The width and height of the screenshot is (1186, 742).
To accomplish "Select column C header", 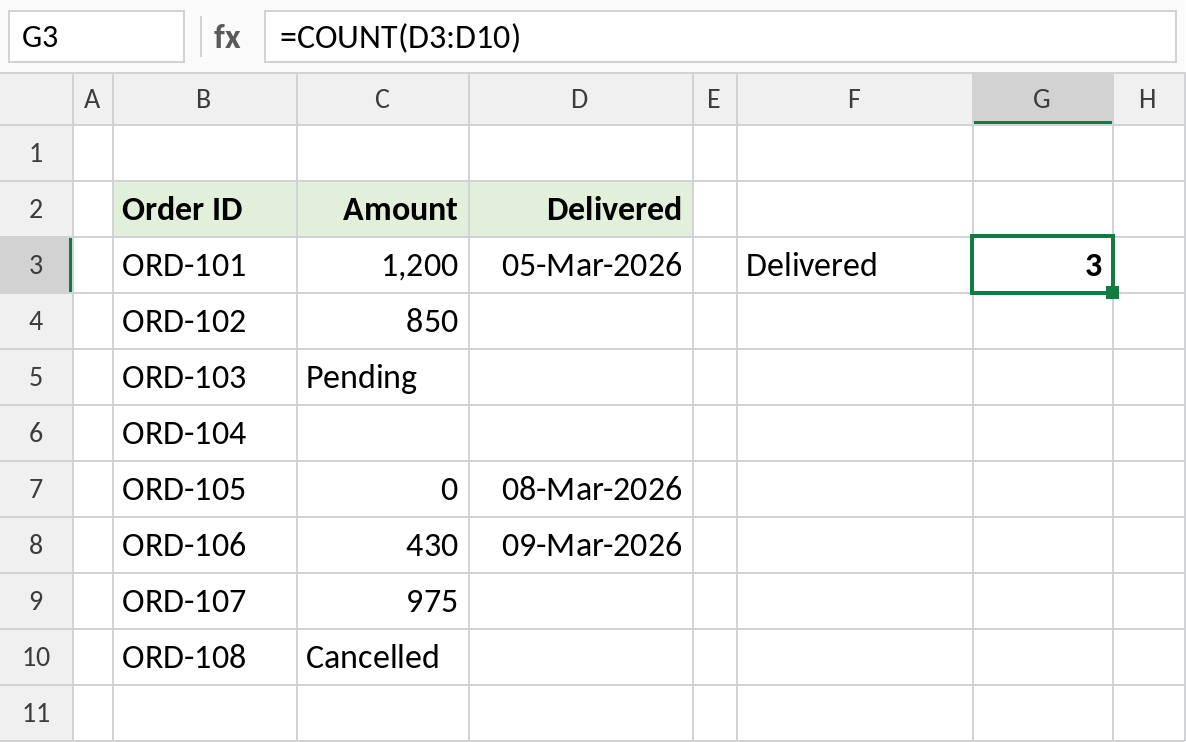I will 383,99.
